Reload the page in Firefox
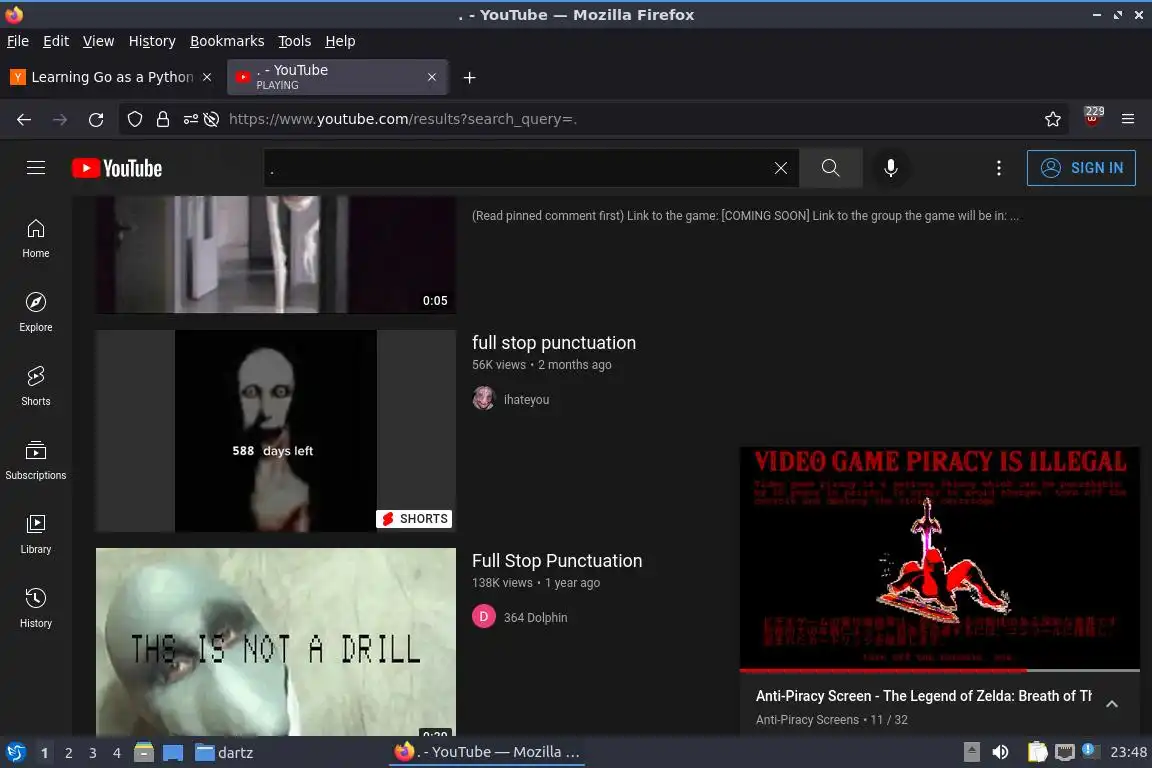1152x768 pixels. pyautogui.click(x=96, y=119)
